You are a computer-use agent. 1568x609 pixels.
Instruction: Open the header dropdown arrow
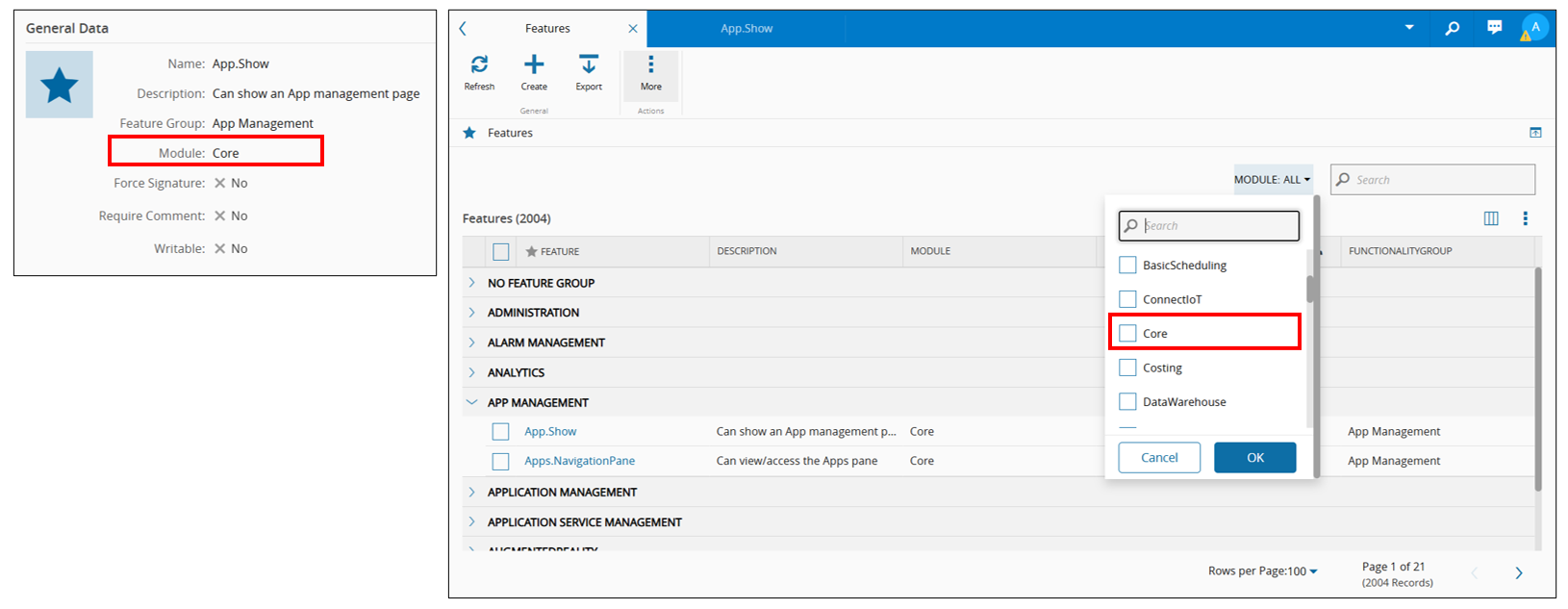(x=1409, y=28)
